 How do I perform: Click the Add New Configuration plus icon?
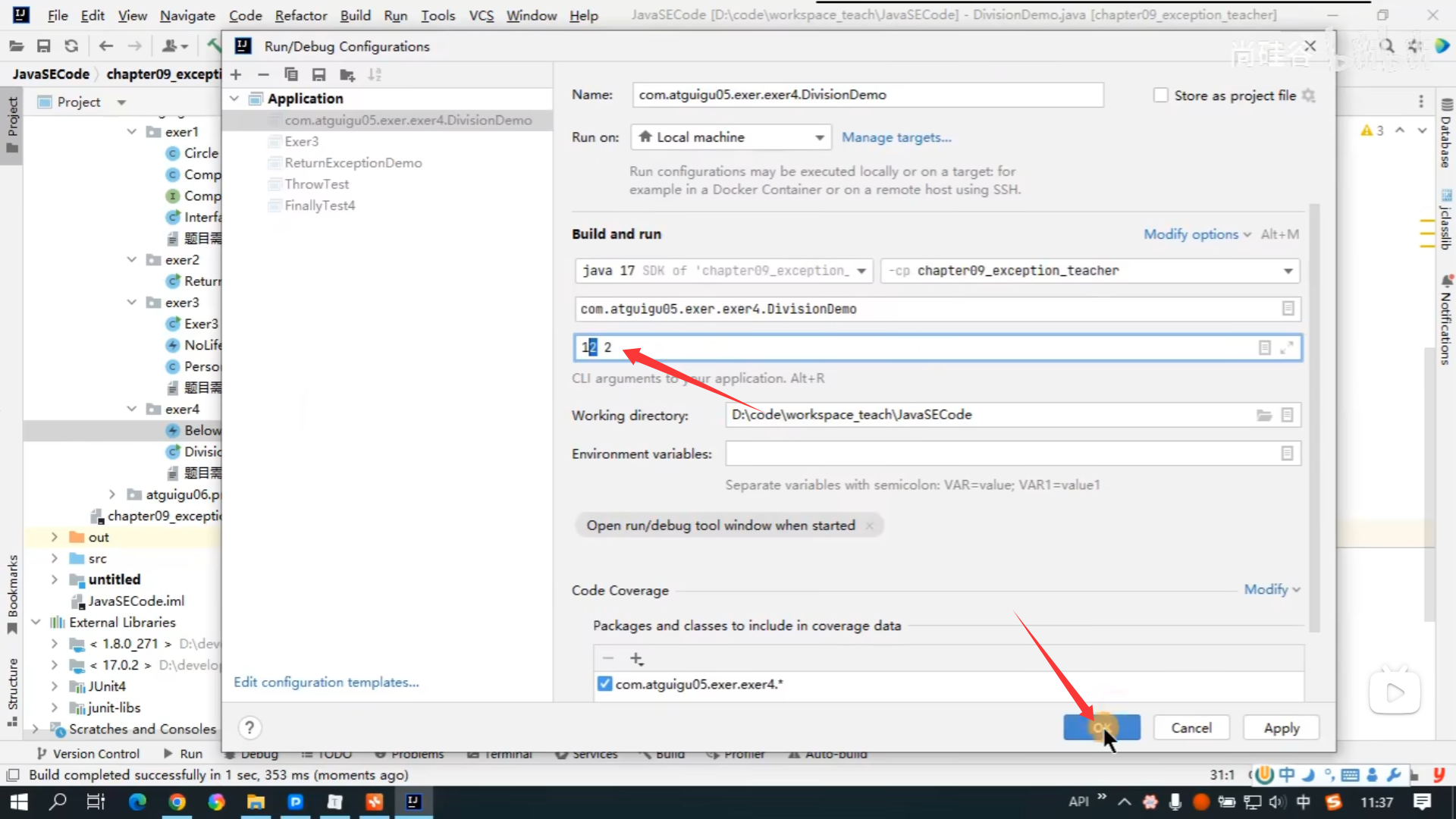pyautogui.click(x=236, y=74)
